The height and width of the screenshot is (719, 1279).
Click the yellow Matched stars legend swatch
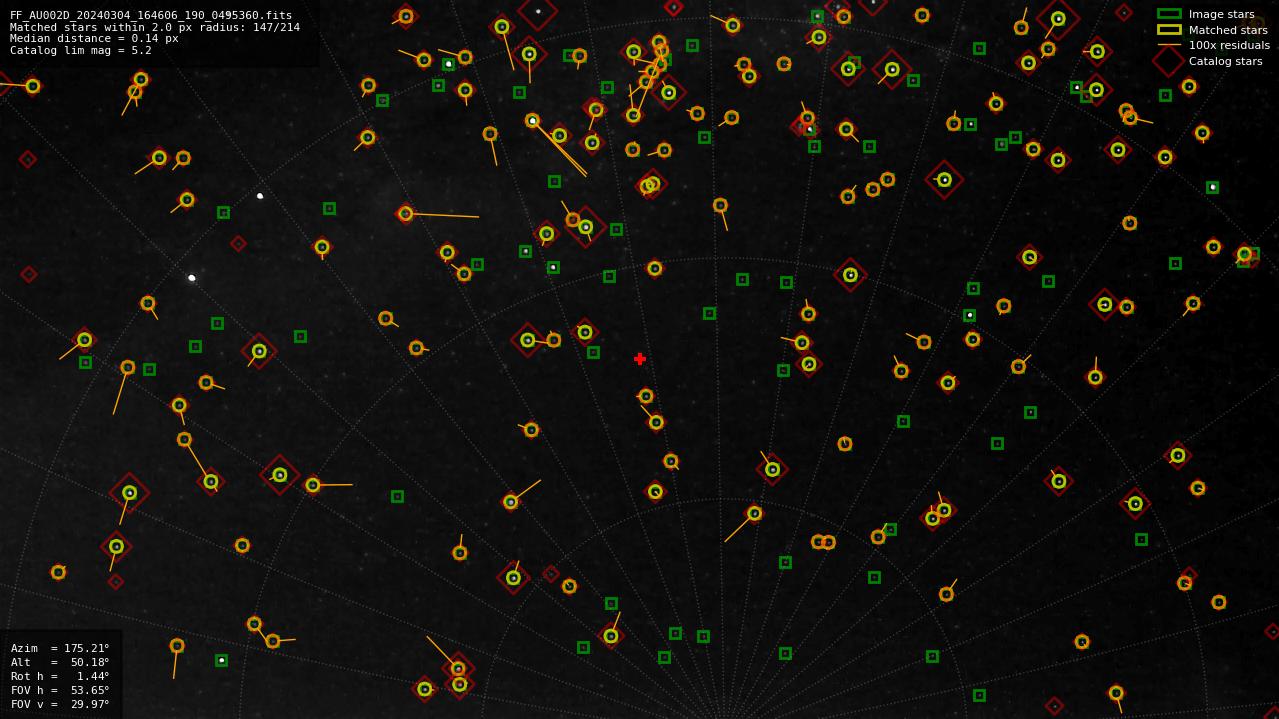tap(1169, 29)
